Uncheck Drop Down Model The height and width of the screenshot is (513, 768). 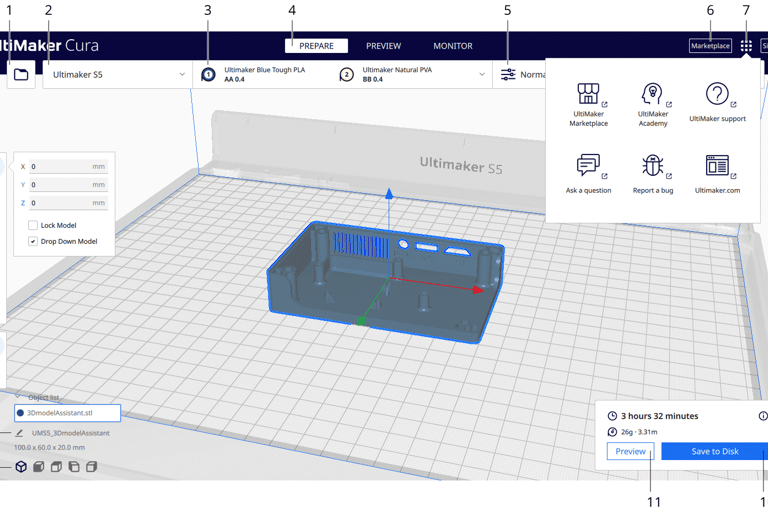pos(33,242)
